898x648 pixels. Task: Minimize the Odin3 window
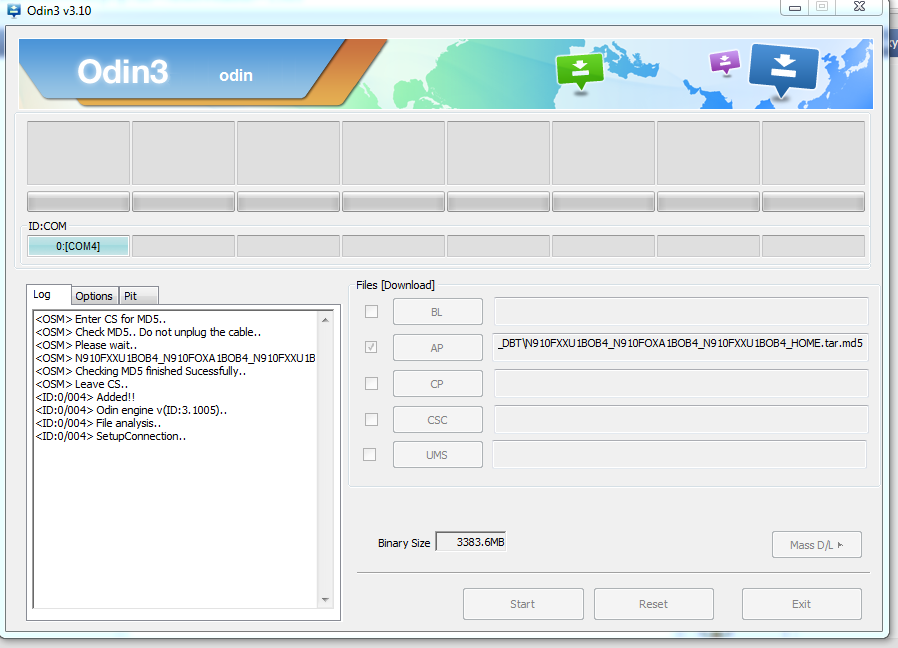[x=795, y=7]
